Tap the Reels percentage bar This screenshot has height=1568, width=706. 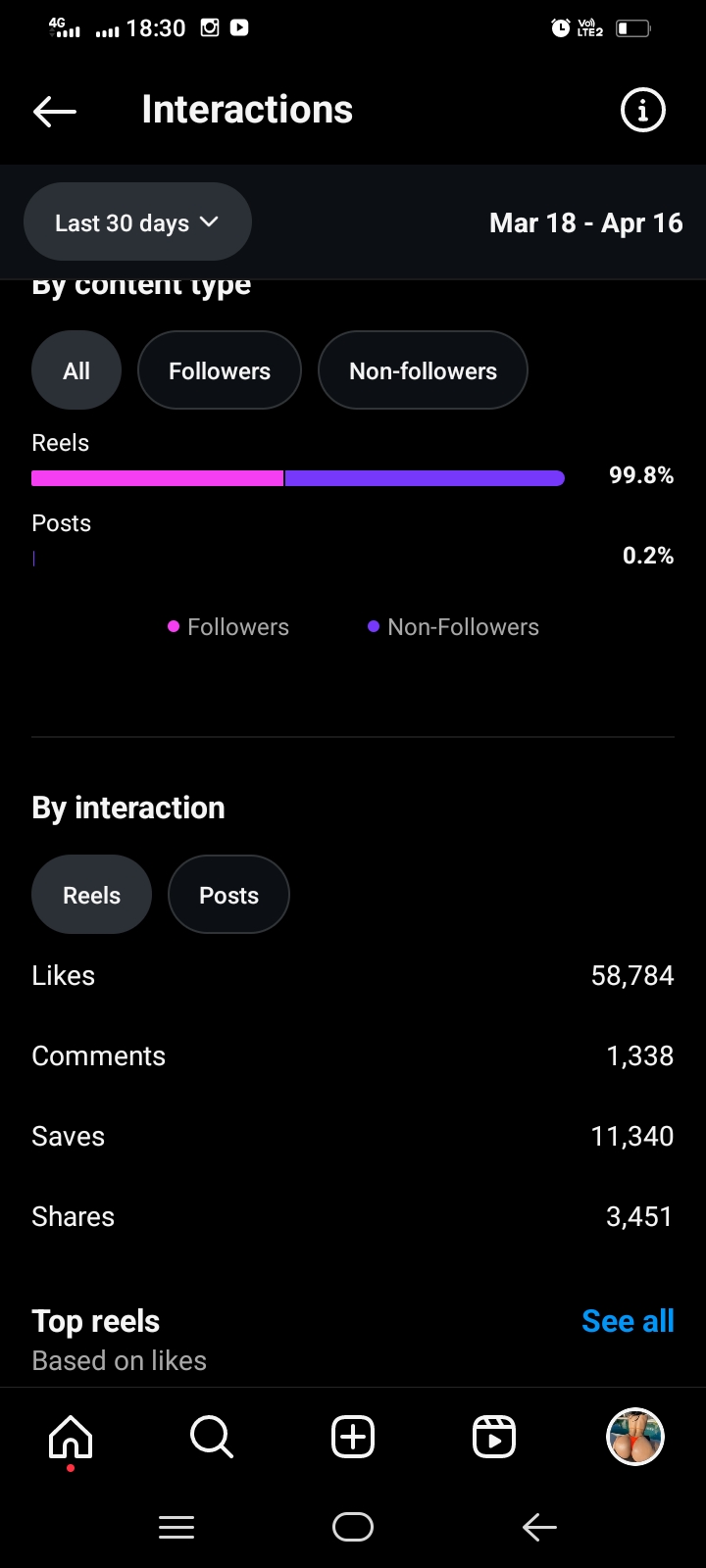pyautogui.click(x=298, y=478)
